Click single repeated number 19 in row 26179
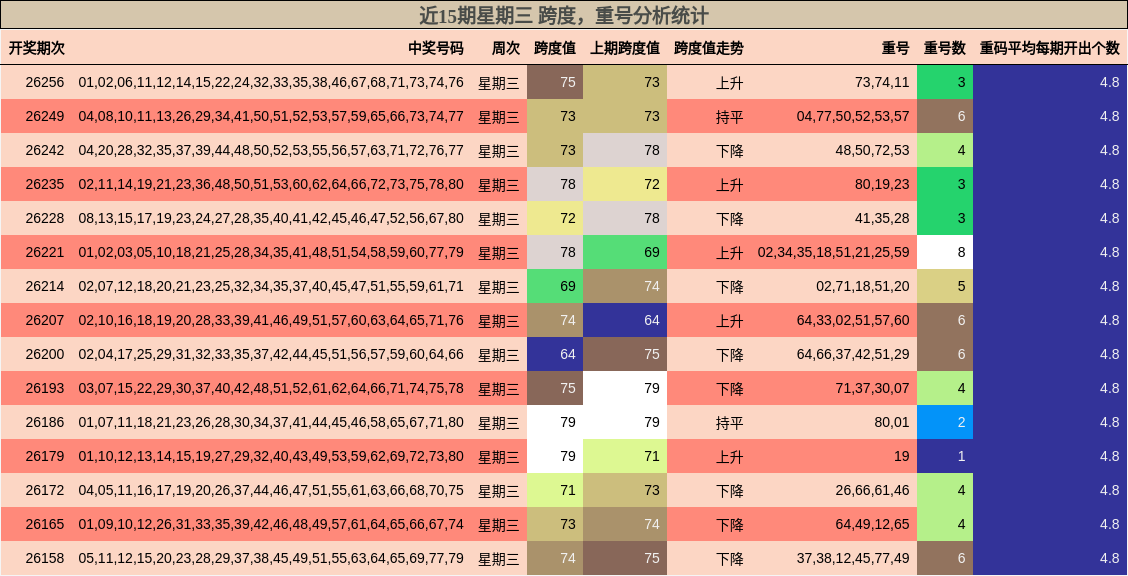1128x576 pixels. [x=902, y=457]
